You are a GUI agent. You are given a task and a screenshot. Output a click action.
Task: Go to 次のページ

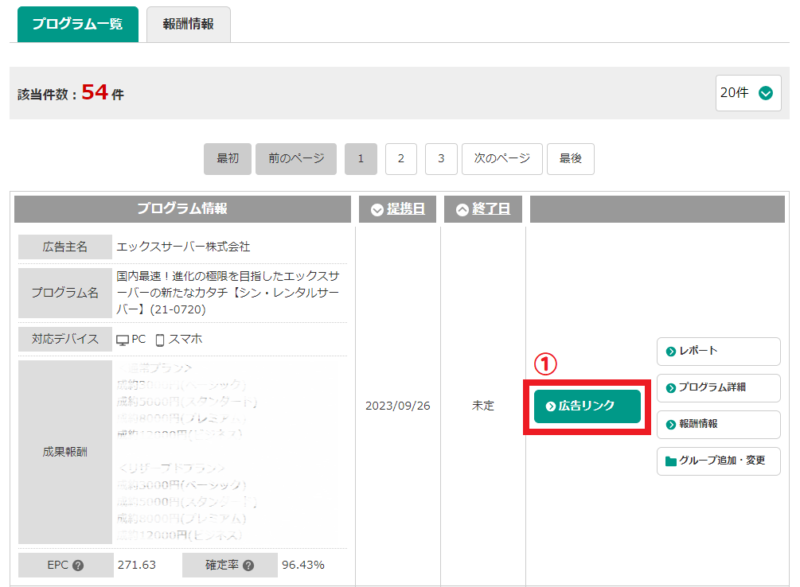pyautogui.click(x=501, y=158)
